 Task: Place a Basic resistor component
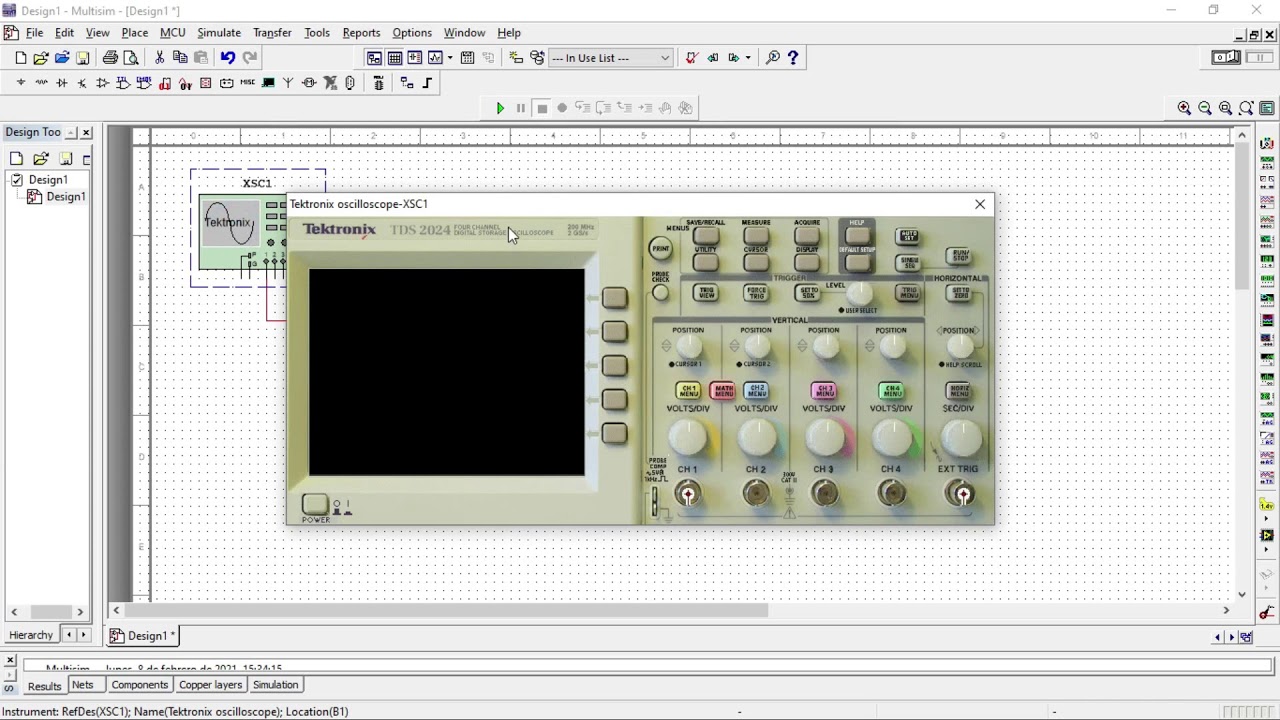41,83
